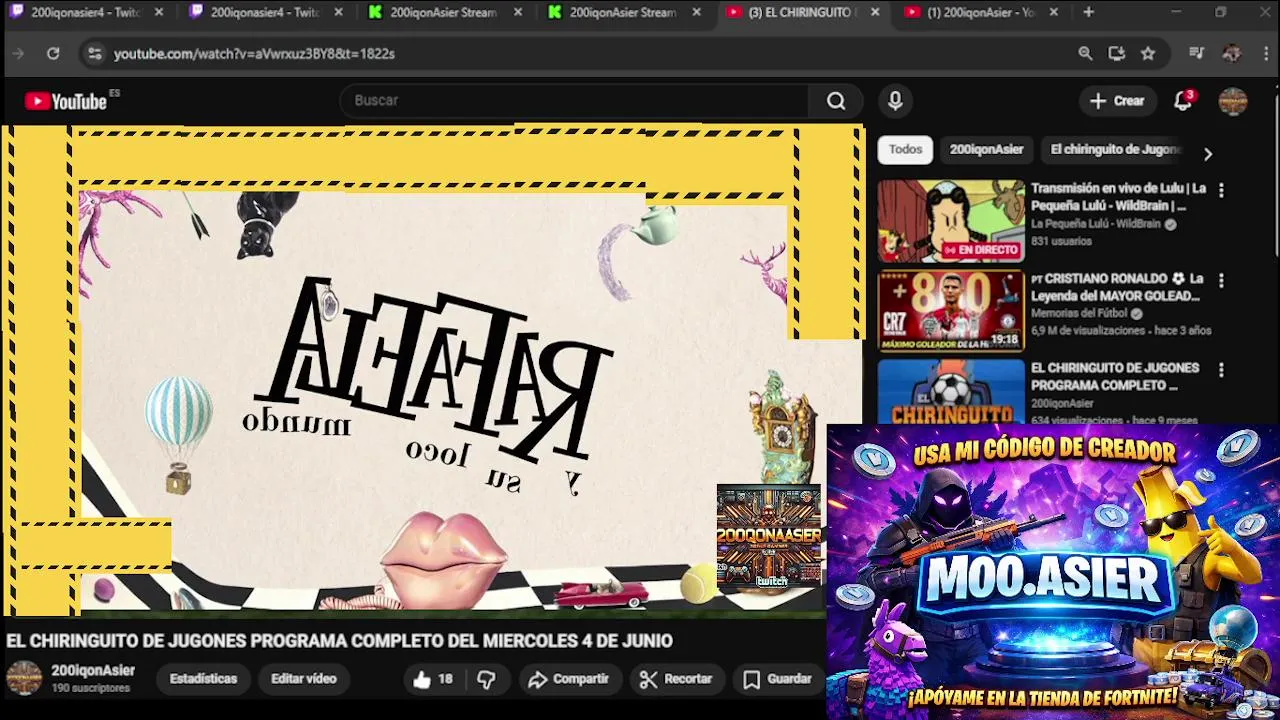This screenshot has height=720, width=1280.
Task: Open Transmisión en vivo de Lulu title
Action: coord(1118,197)
